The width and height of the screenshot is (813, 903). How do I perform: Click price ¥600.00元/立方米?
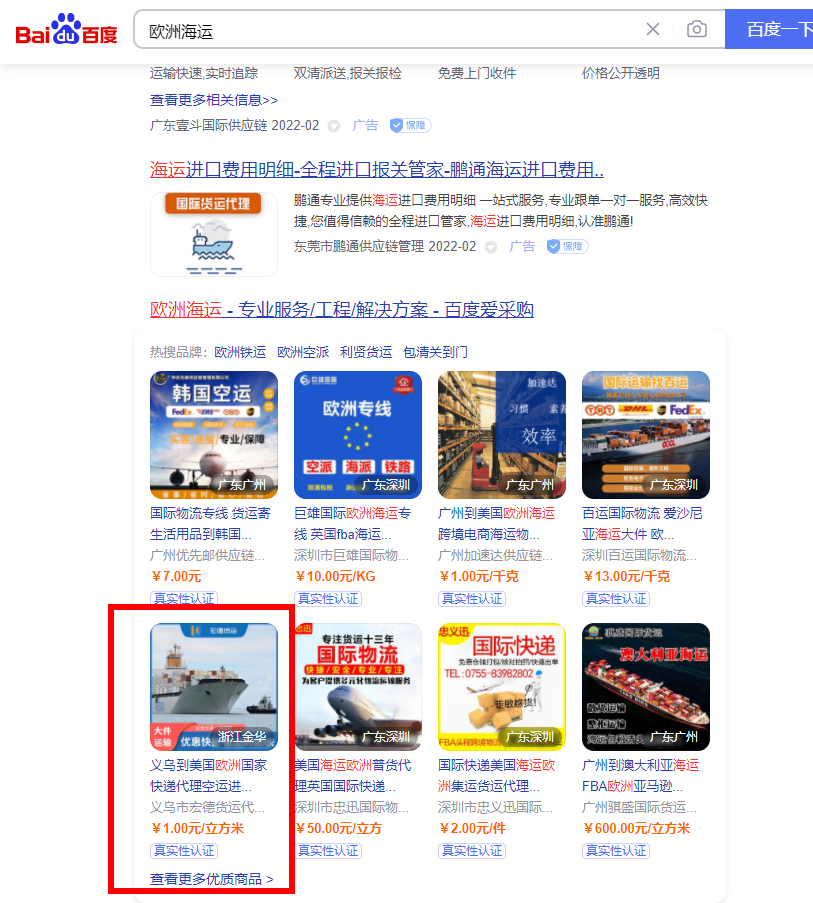pyautogui.click(x=636, y=829)
